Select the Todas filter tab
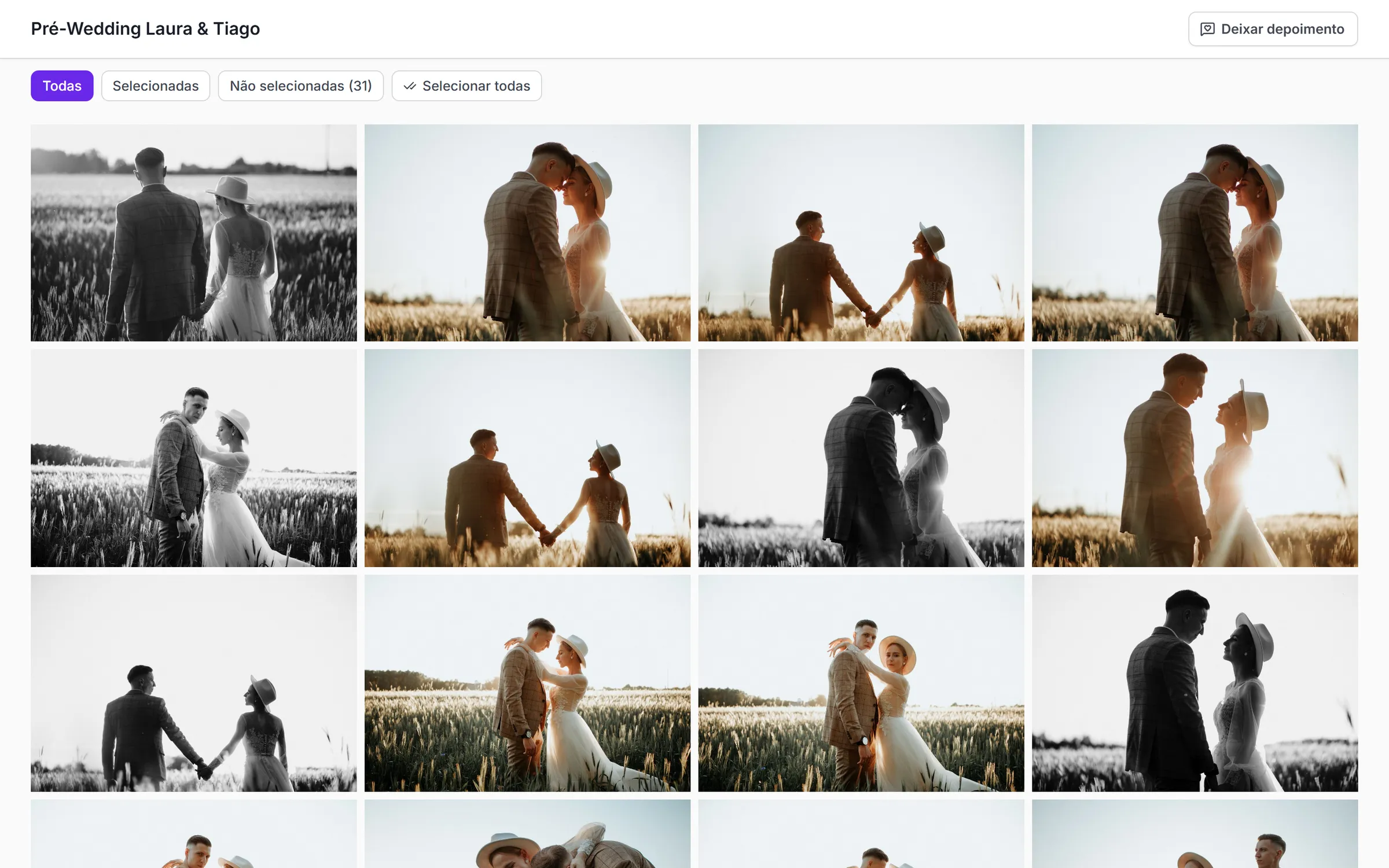 click(x=62, y=86)
